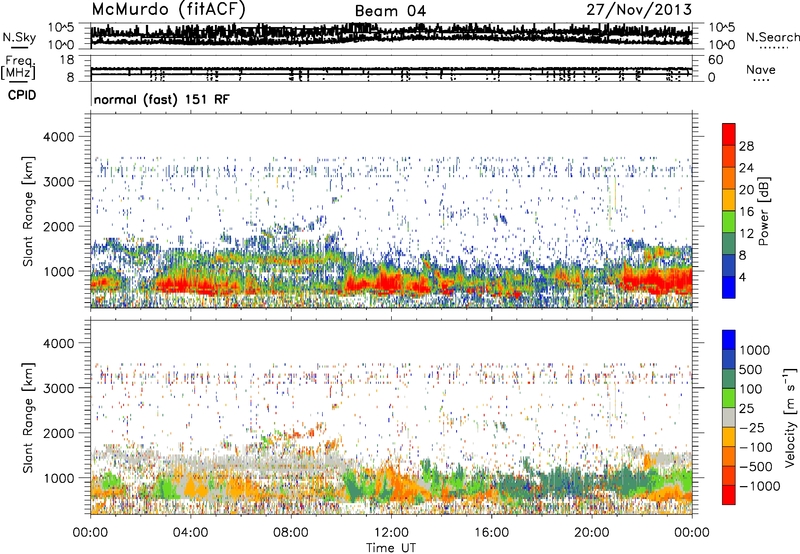Pick the red bottom segment of Velocity colorbar
This screenshot has height=554, width=800.
(x=729, y=495)
